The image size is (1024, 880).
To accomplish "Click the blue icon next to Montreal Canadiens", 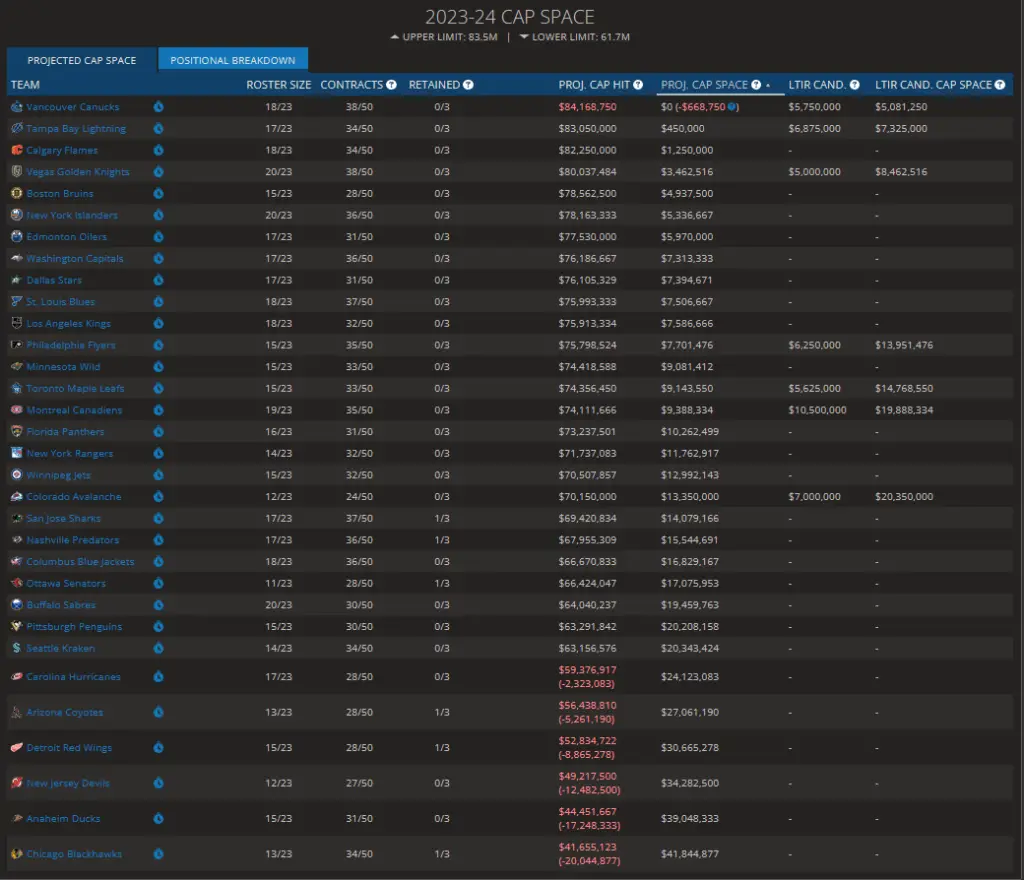I will pyautogui.click(x=158, y=410).
